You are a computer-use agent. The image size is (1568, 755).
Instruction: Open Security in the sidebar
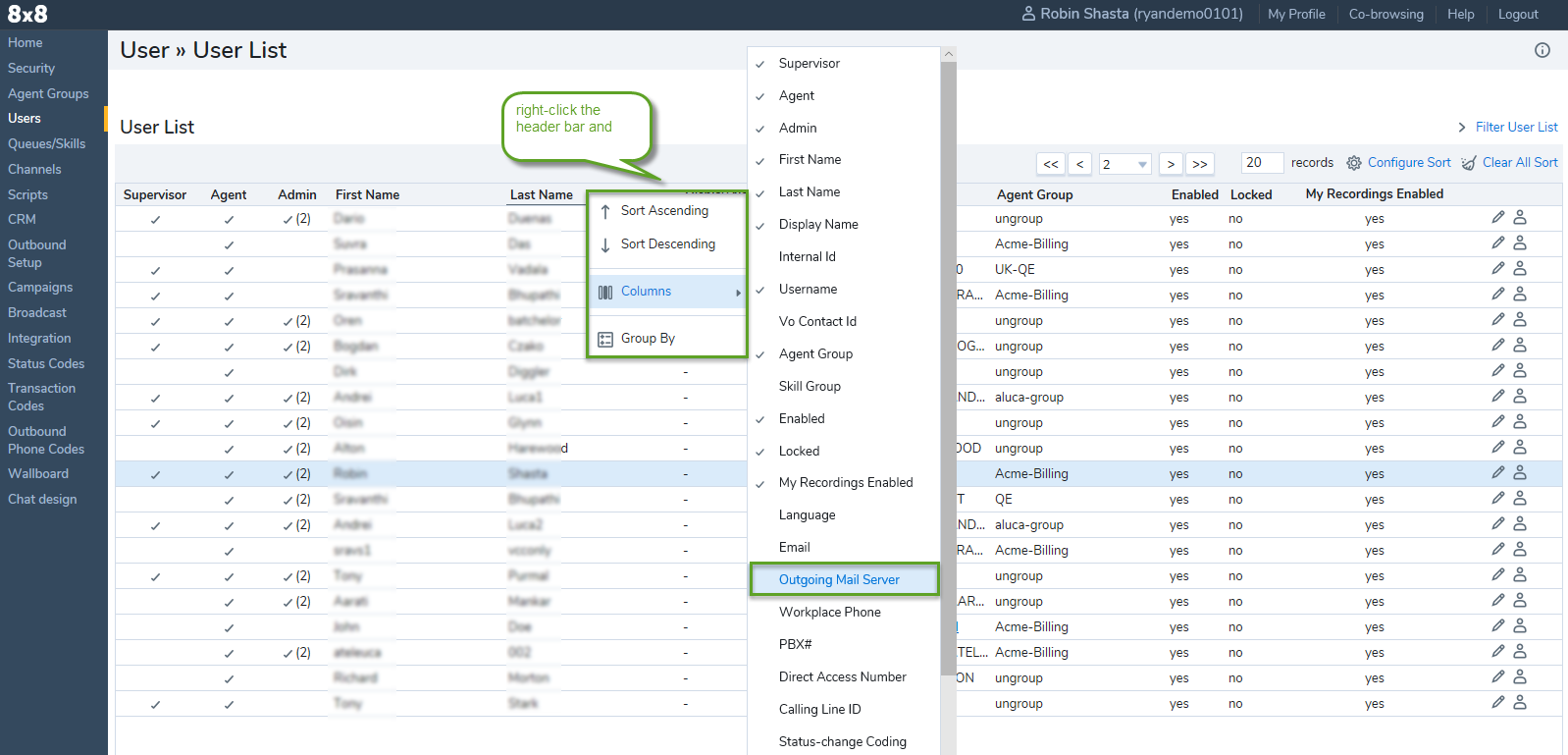tap(31, 68)
